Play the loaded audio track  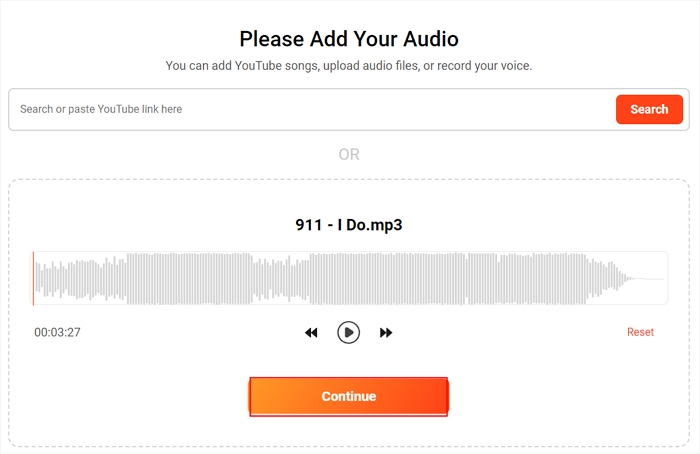pyautogui.click(x=348, y=332)
